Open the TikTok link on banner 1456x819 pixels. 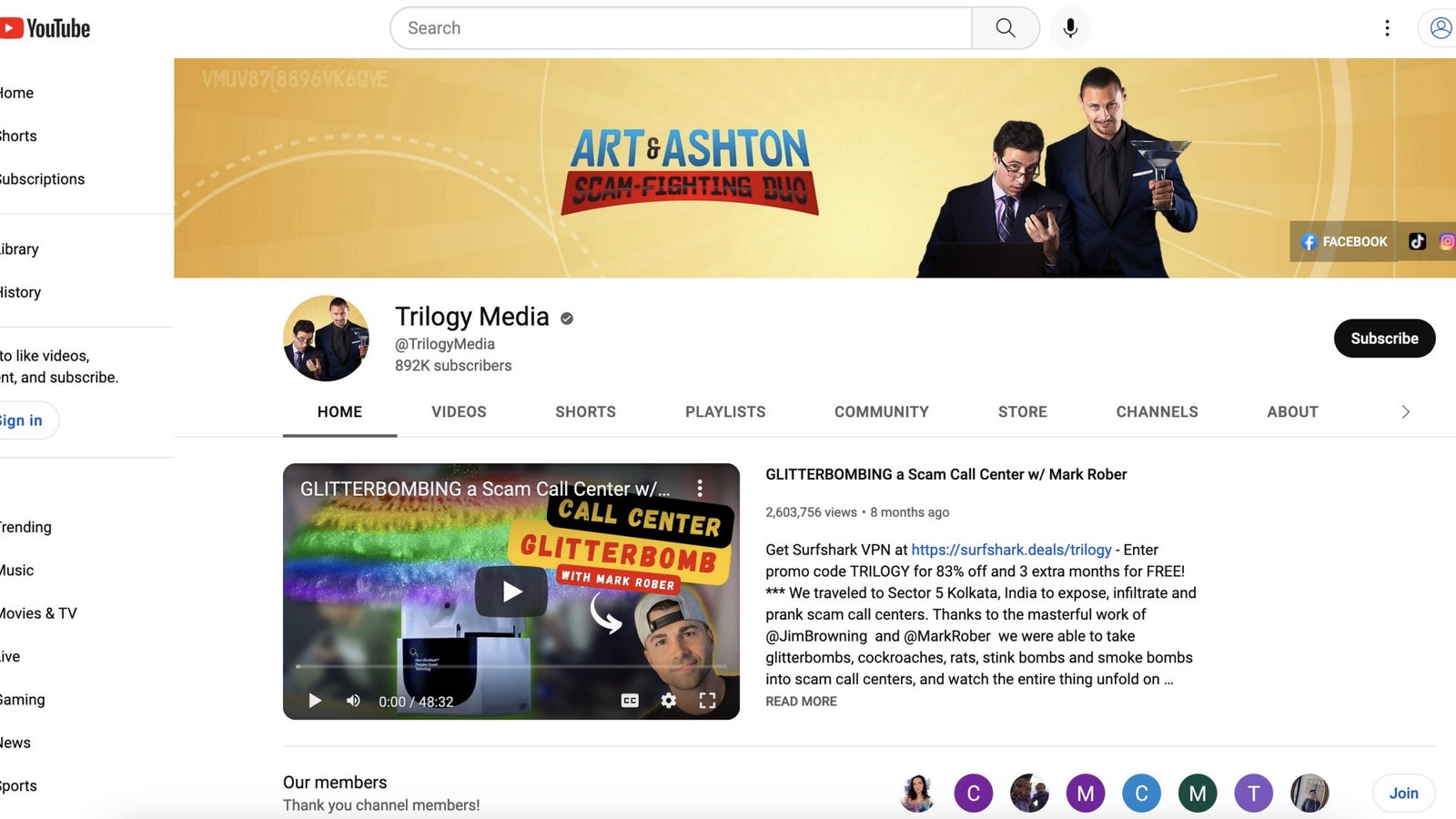coord(1417,241)
